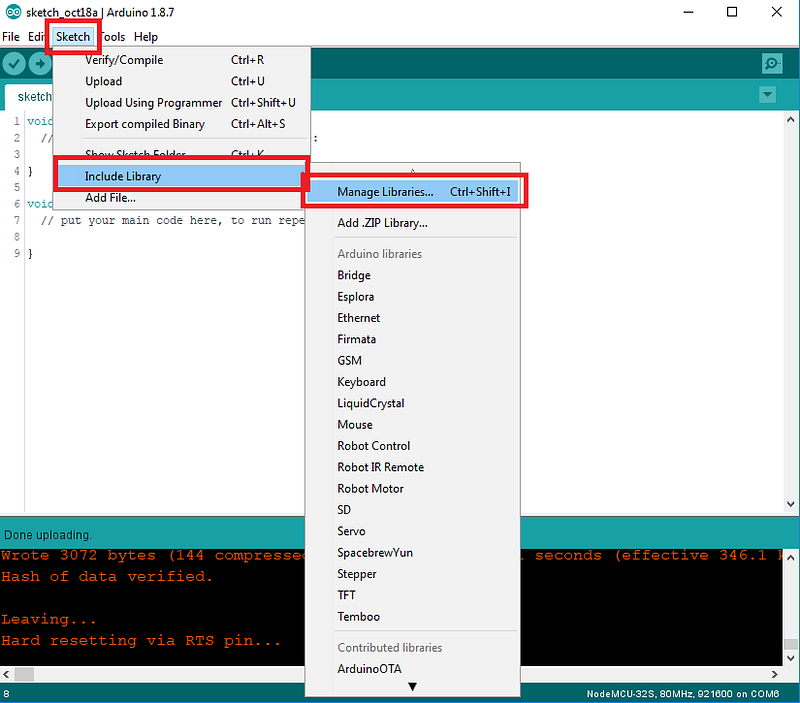This screenshot has width=800, height=703.
Task: Close the Arduino window
Action: click(x=777, y=12)
